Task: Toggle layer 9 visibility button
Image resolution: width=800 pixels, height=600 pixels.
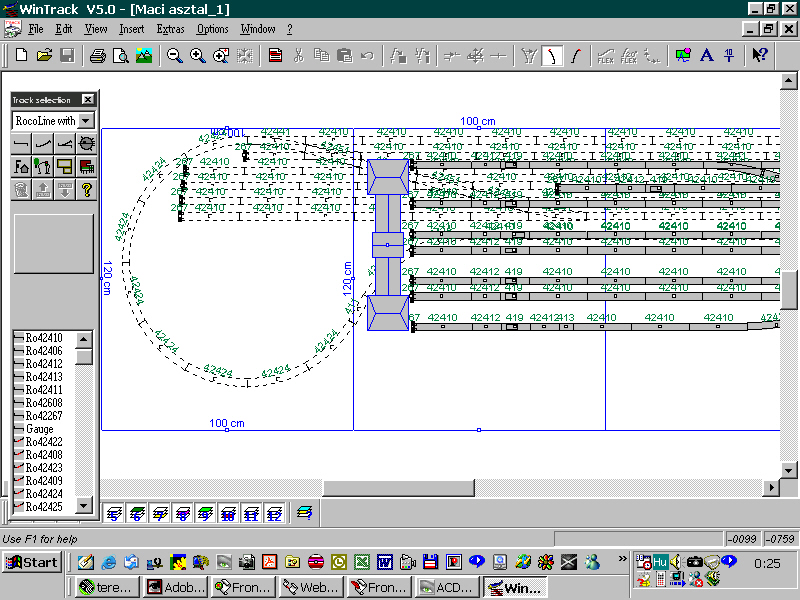Action: coord(205,513)
